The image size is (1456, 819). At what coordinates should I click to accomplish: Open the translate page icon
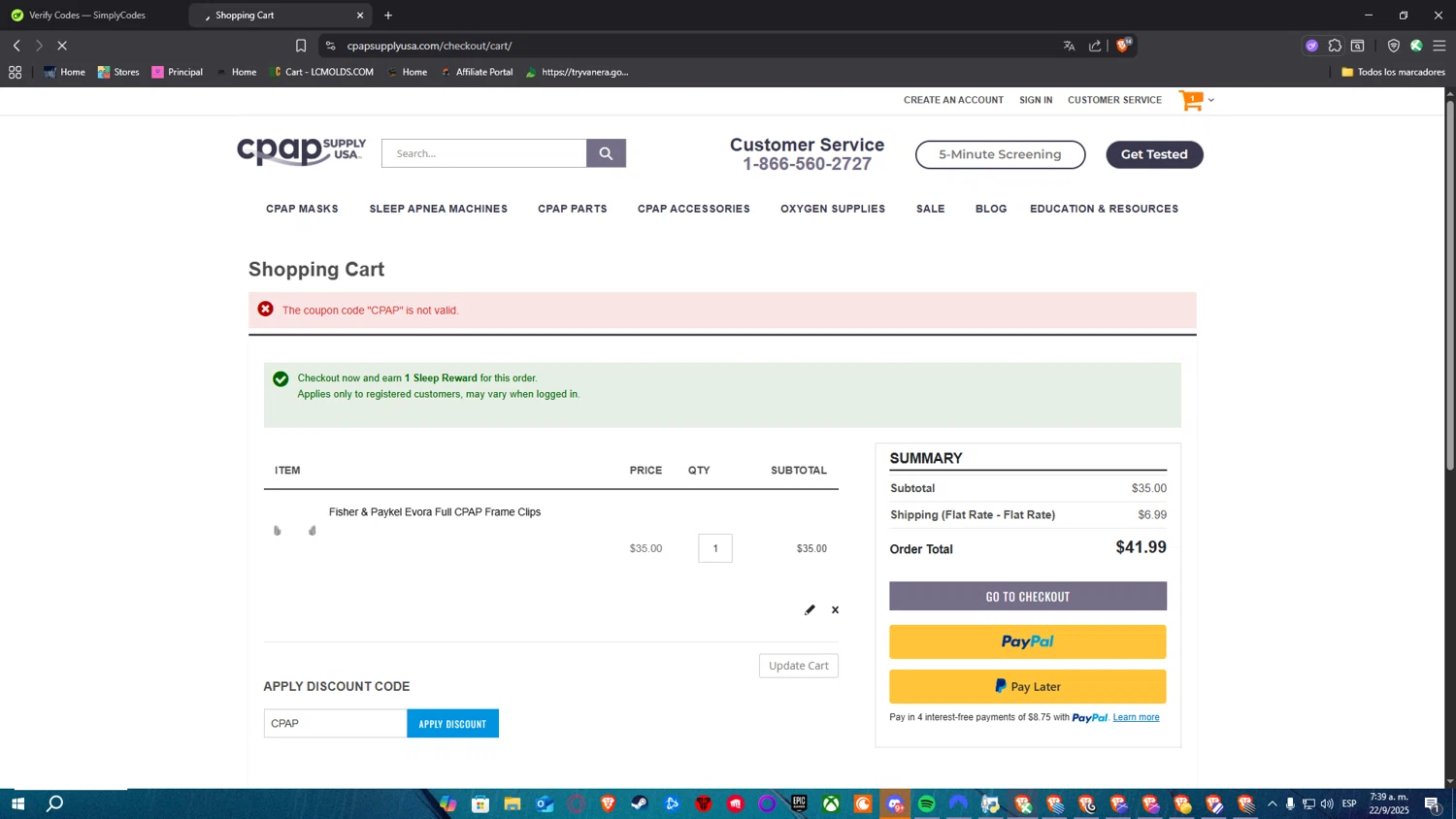pos(1069,46)
